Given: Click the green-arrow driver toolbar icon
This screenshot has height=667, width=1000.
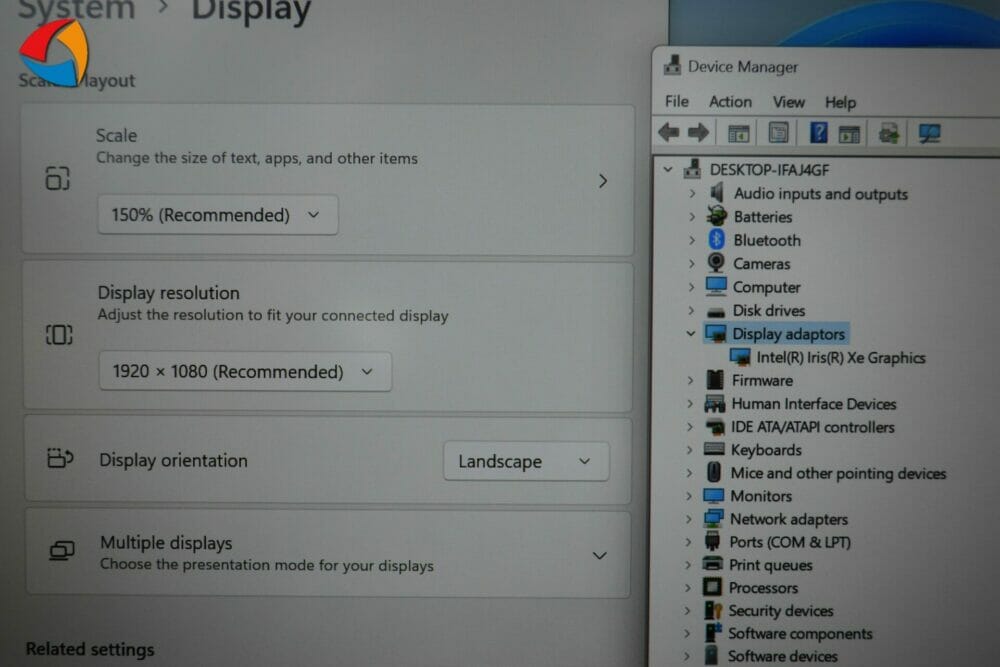Looking at the screenshot, I should (888, 134).
